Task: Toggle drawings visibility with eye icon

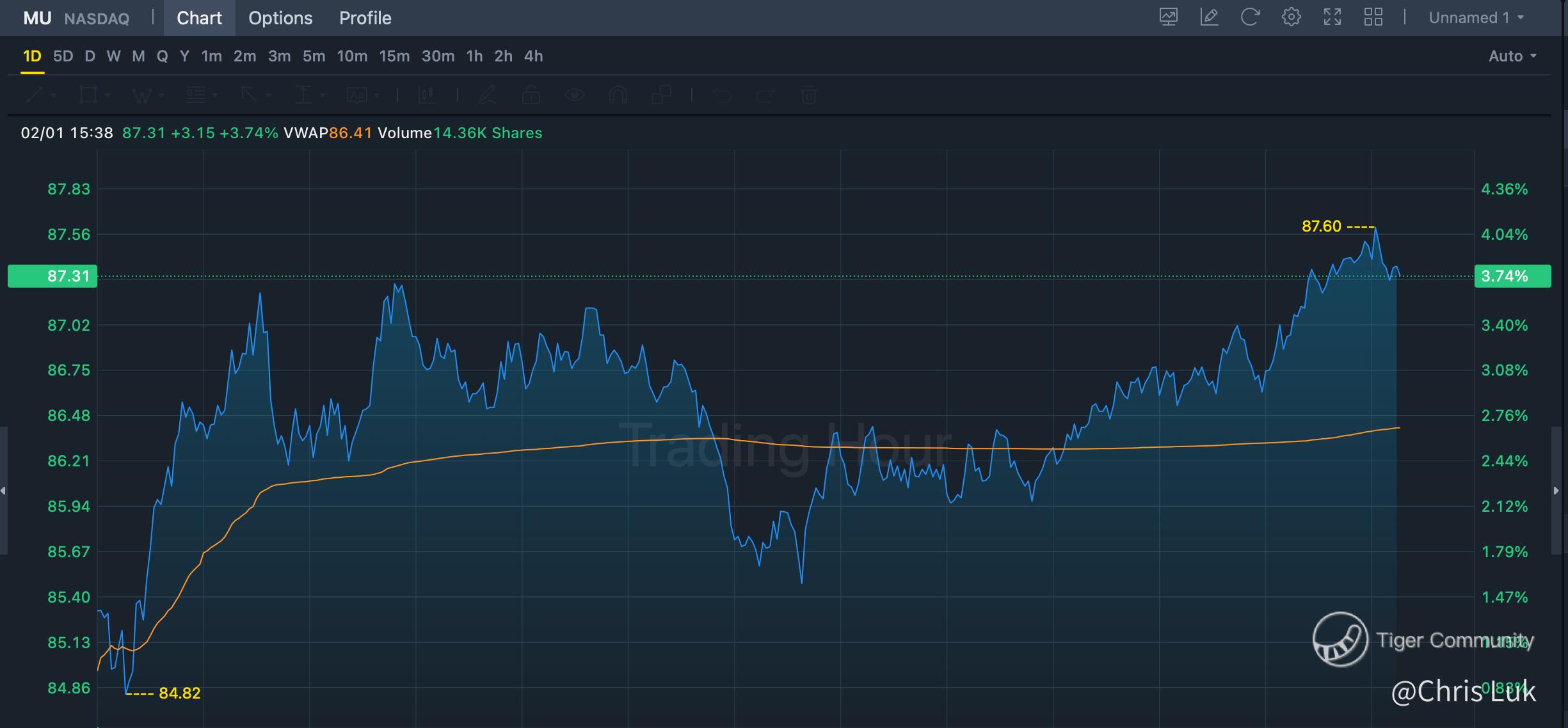Action: [574, 95]
